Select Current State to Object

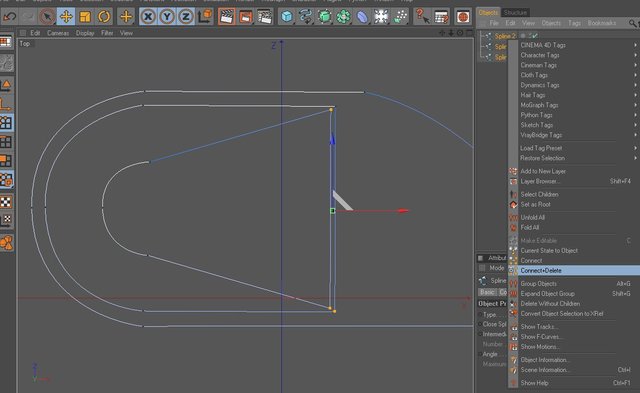[x=549, y=251]
